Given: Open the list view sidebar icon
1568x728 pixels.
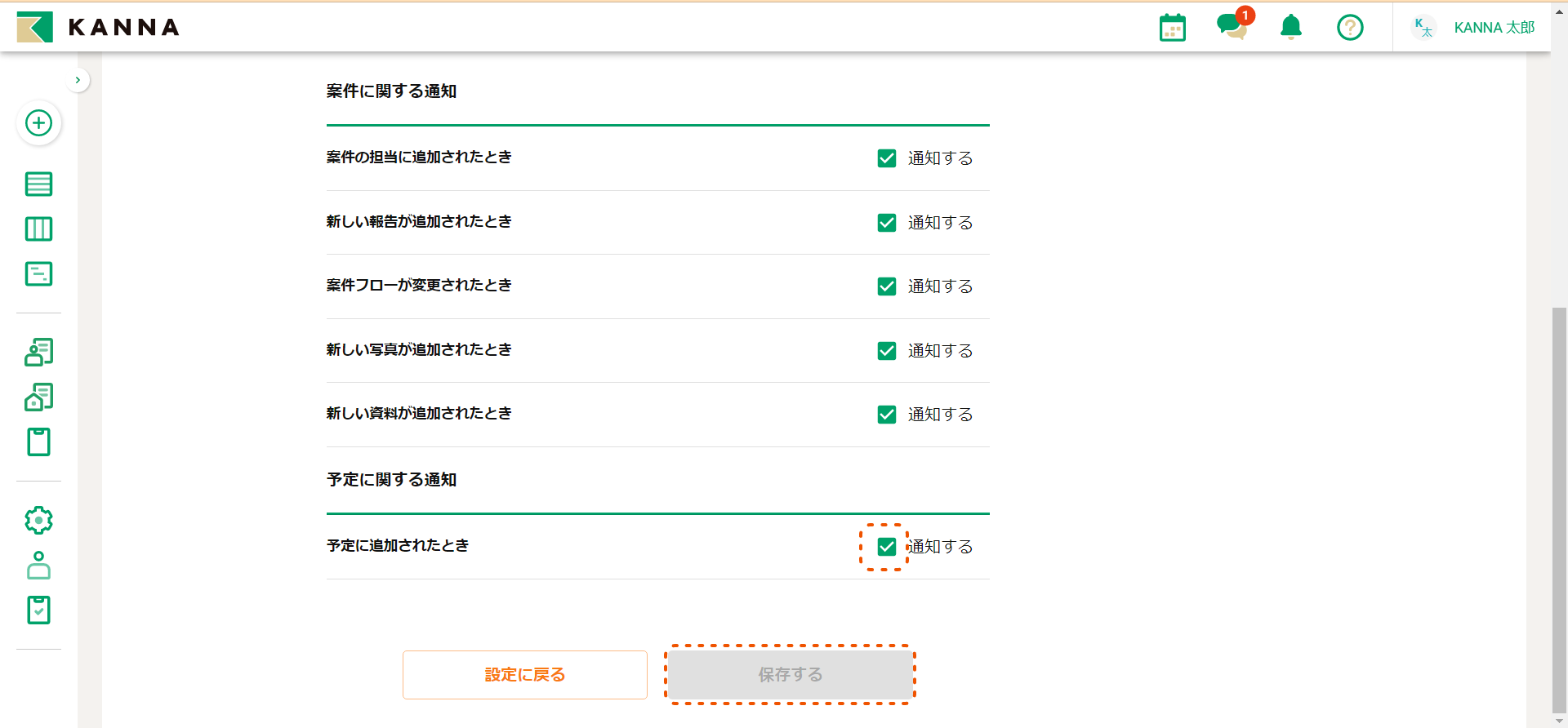Looking at the screenshot, I should 38,184.
